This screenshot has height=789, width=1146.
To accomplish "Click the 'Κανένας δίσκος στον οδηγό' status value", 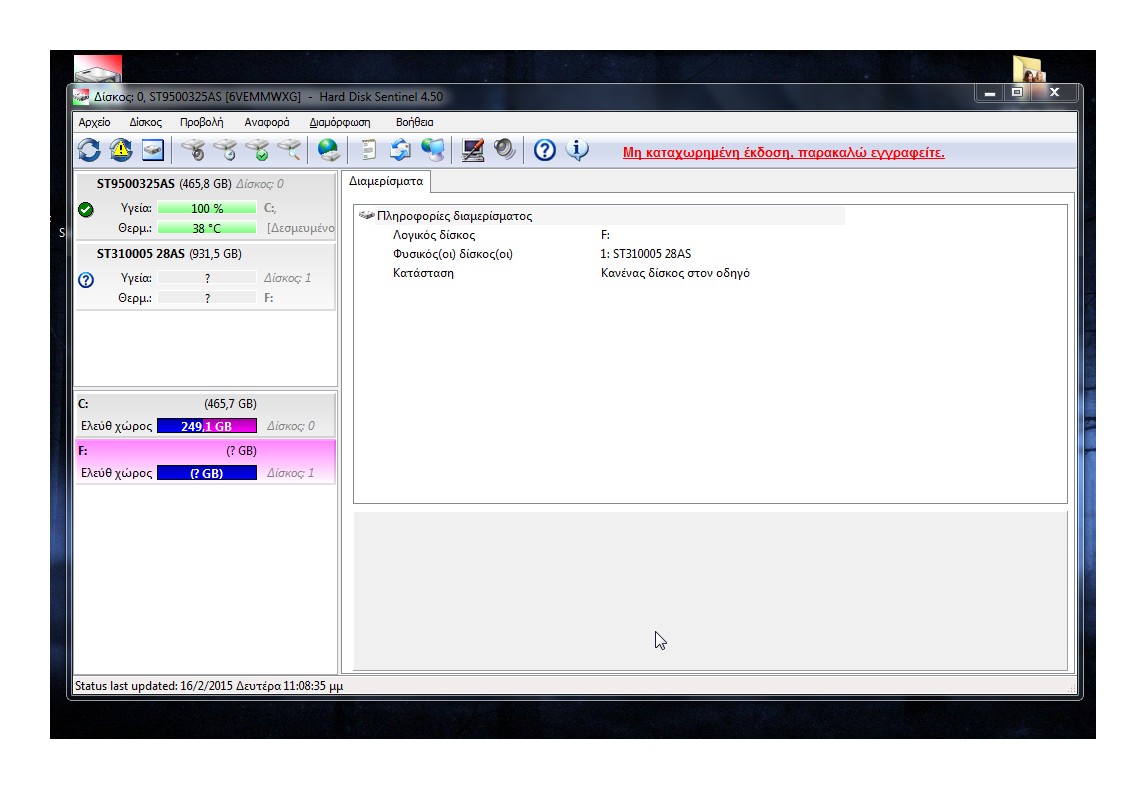I will click(675, 272).
